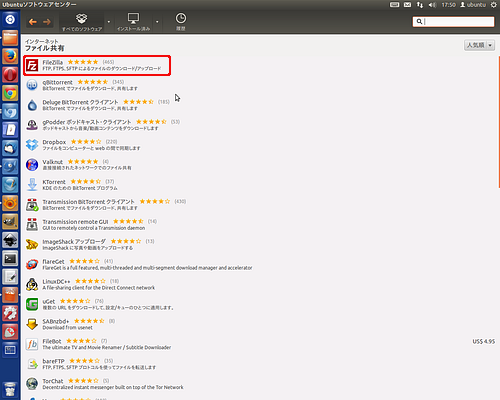Select the KTorrent download arrow icon
The width and height of the screenshot is (500, 400).
point(32,185)
